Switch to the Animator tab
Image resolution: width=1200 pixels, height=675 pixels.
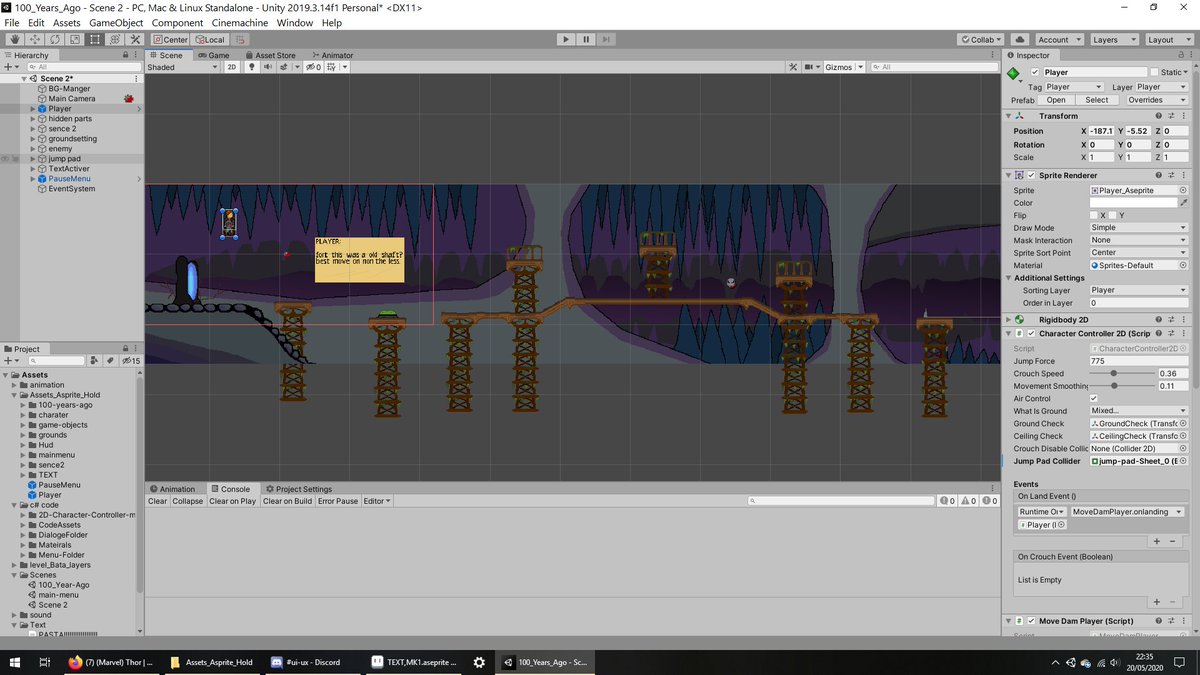(332, 55)
